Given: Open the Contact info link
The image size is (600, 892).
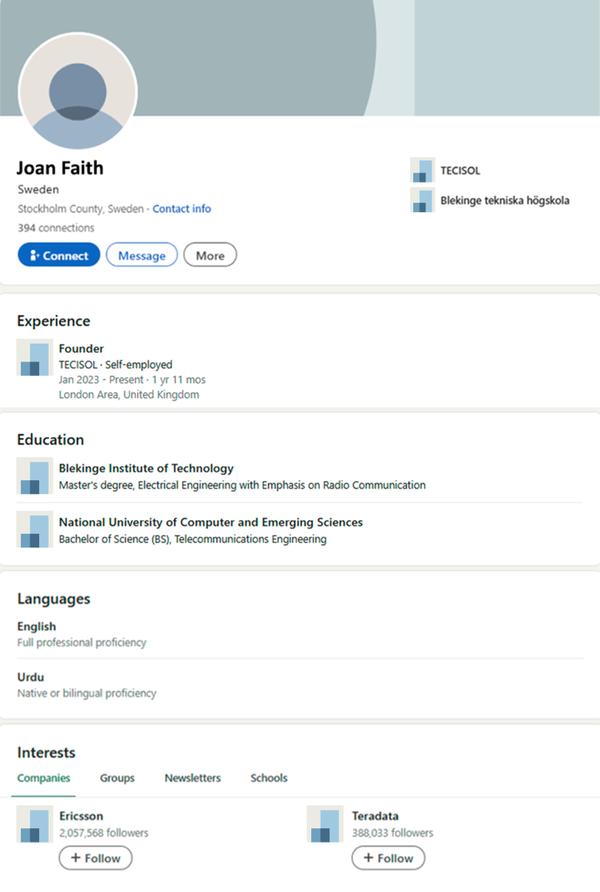Looking at the screenshot, I should click(182, 209).
